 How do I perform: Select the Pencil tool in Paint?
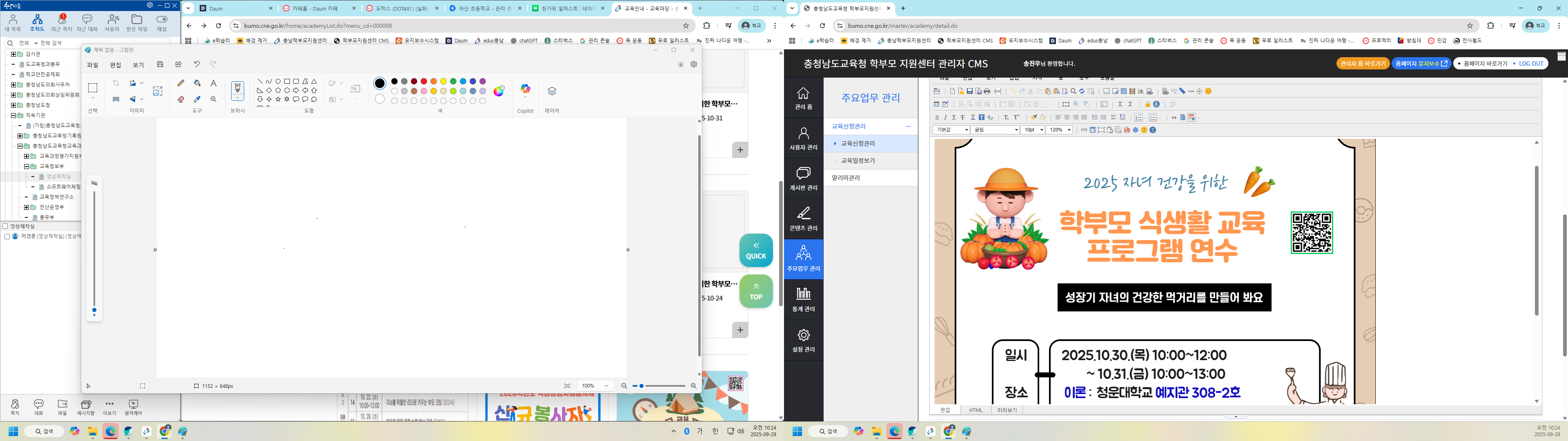(181, 83)
